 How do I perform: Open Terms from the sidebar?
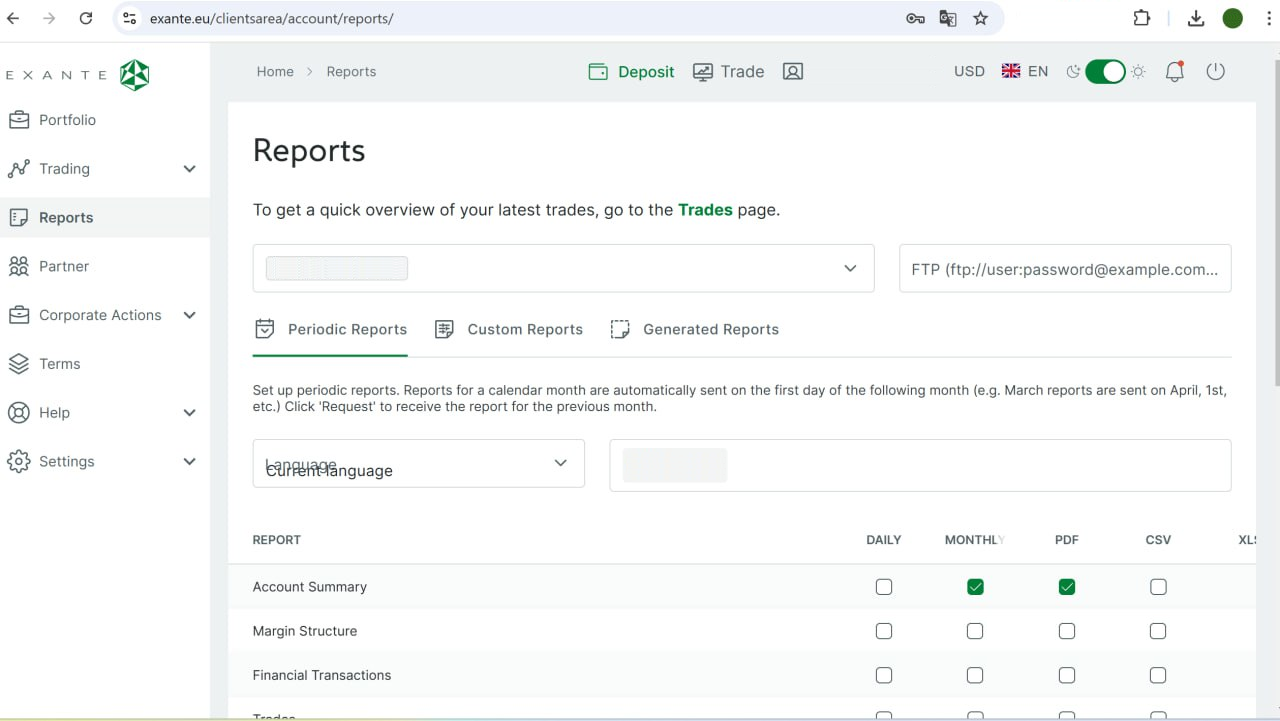pos(59,364)
